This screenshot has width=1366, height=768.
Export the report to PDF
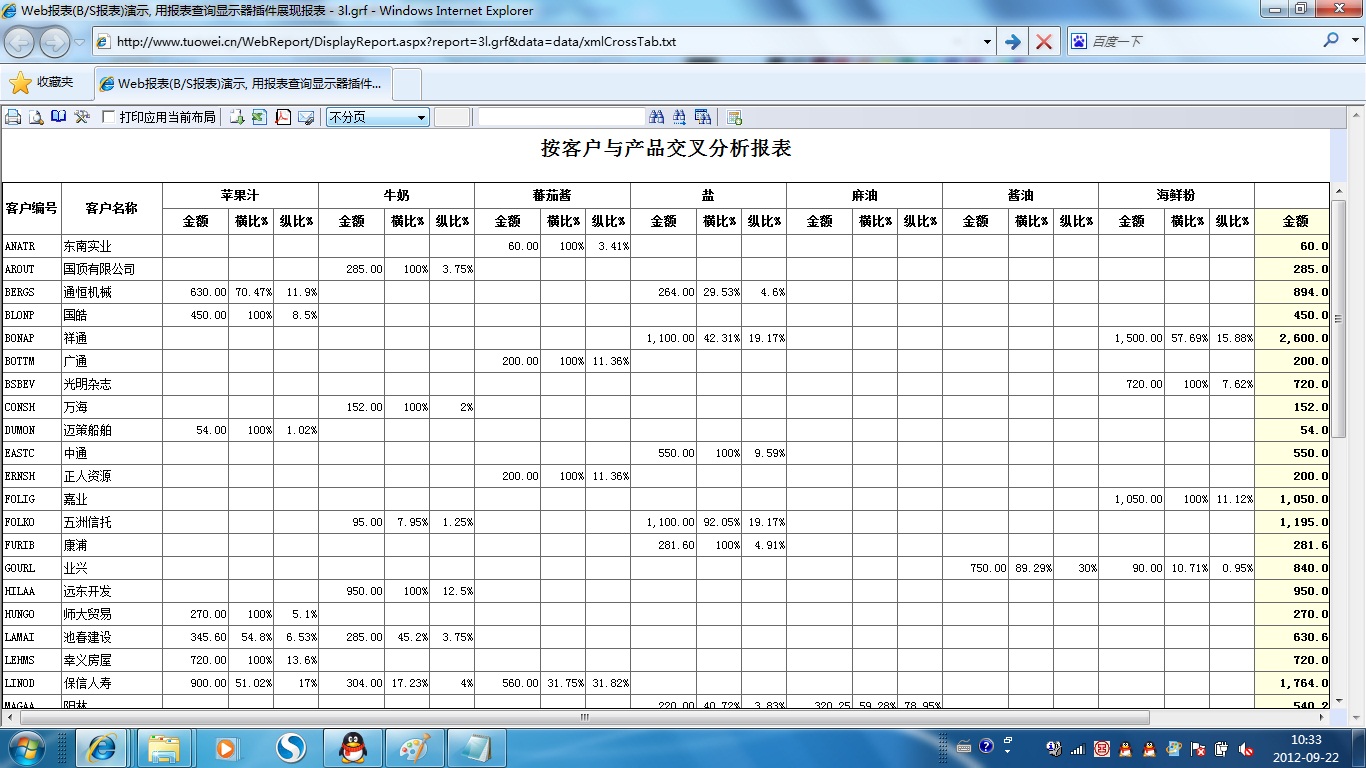tap(283, 117)
